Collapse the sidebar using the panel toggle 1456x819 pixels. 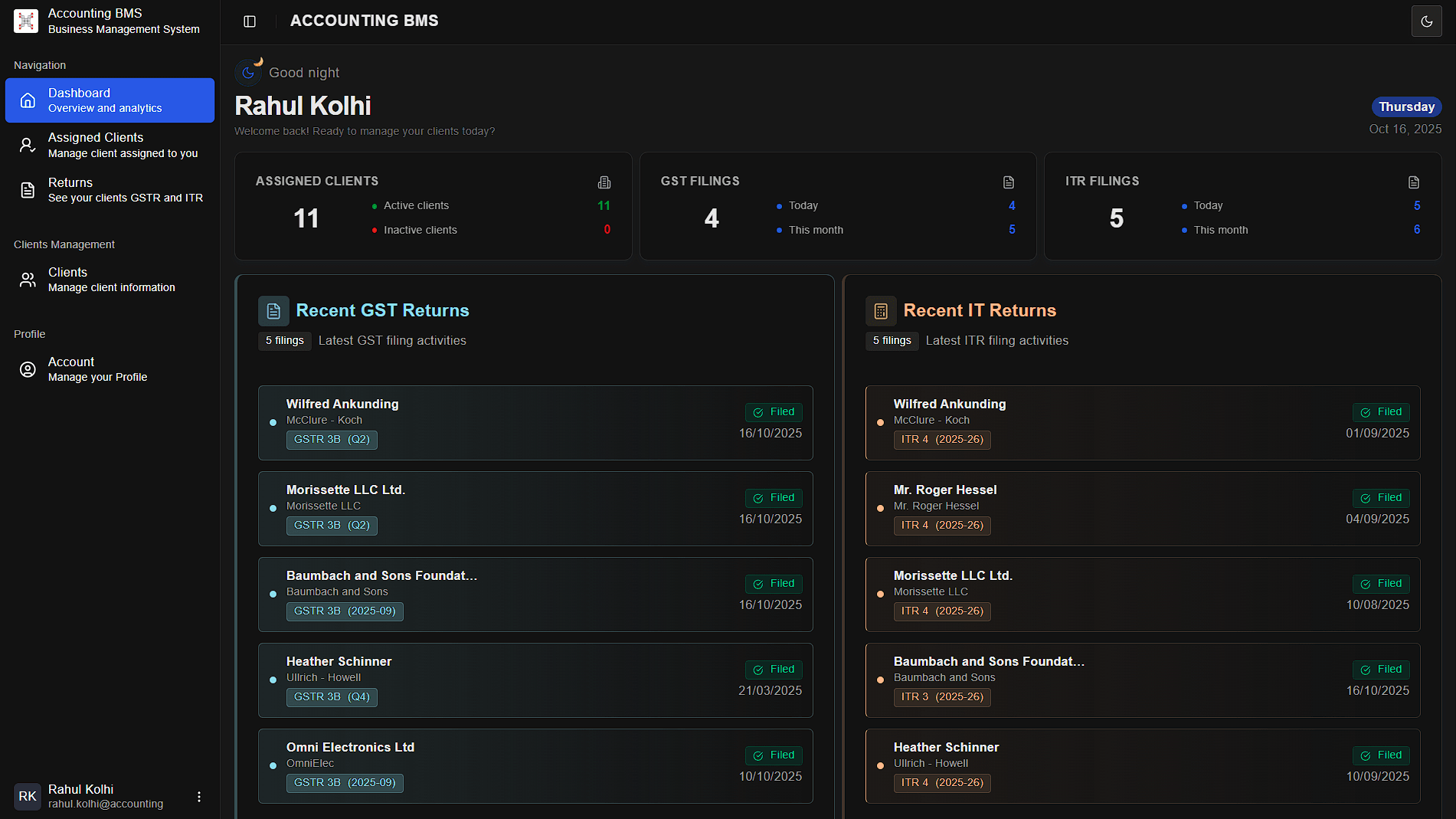[x=249, y=21]
